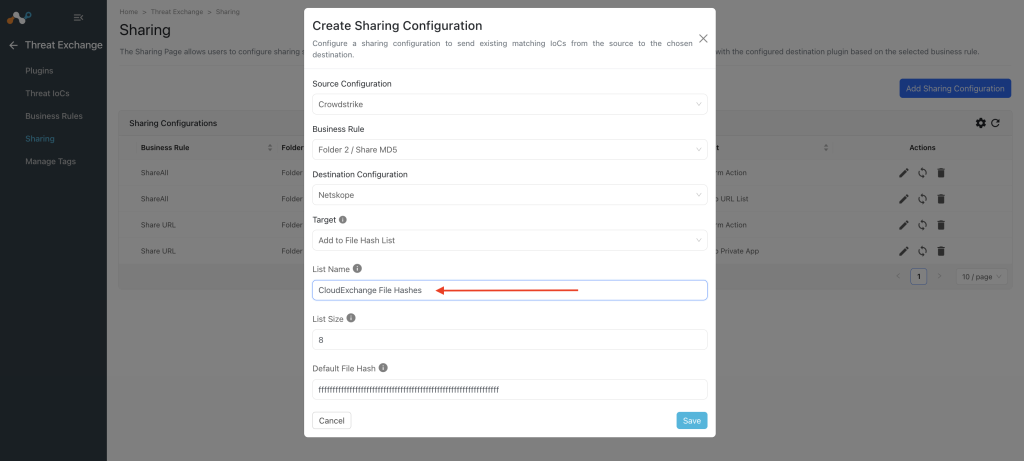Screen dimensions: 1024x461
Task: Click Add Sharing Configuration button
Action: coord(955,89)
